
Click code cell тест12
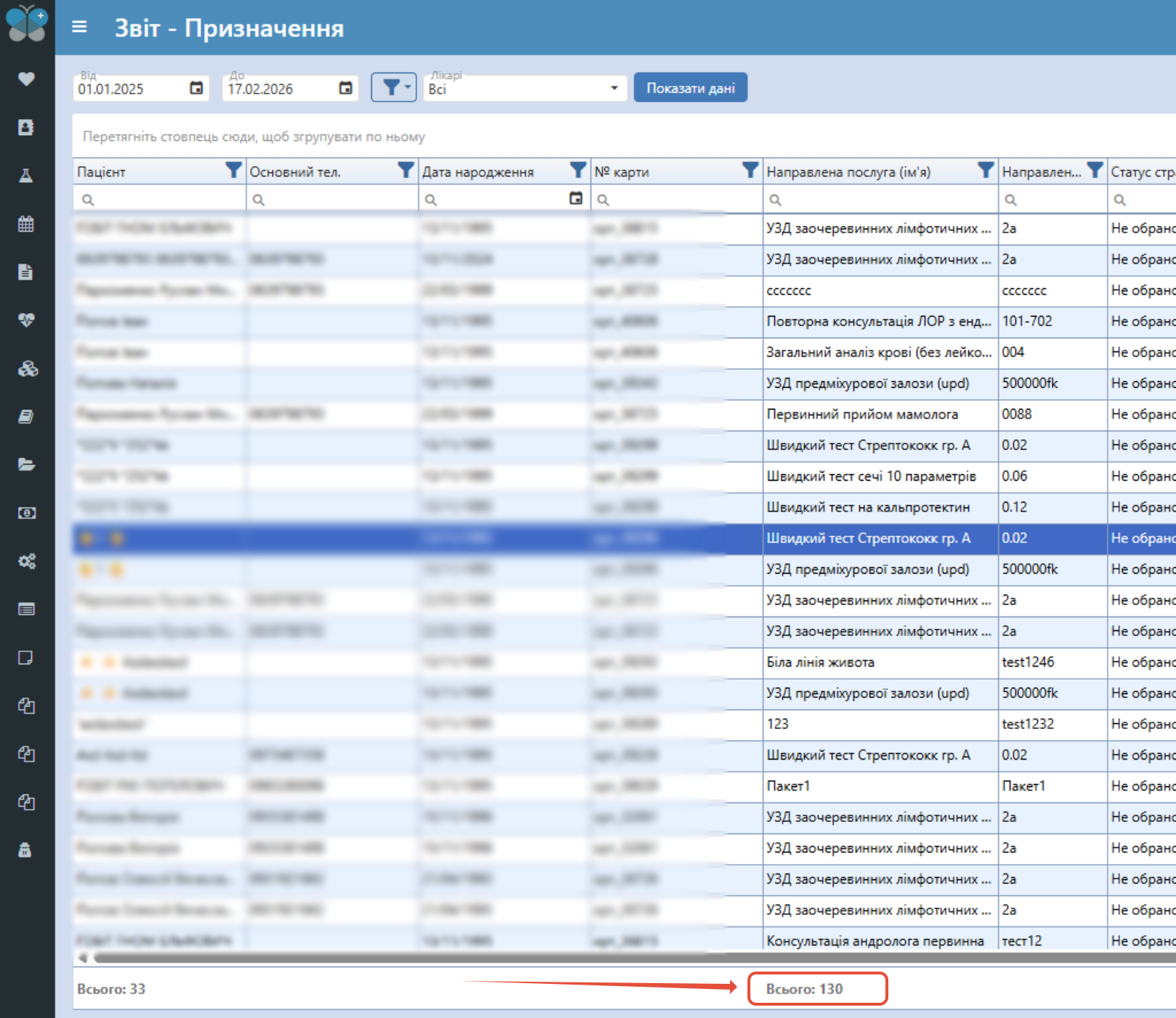(1053, 940)
